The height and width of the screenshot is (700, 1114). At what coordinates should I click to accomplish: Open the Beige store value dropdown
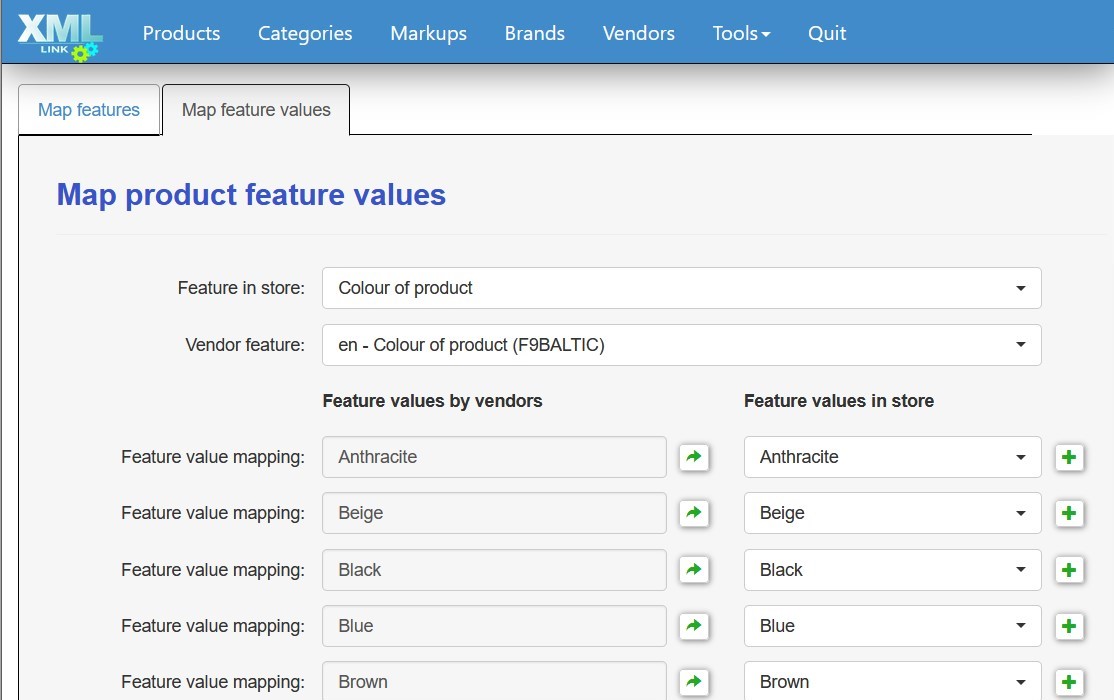tap(893, 513)
